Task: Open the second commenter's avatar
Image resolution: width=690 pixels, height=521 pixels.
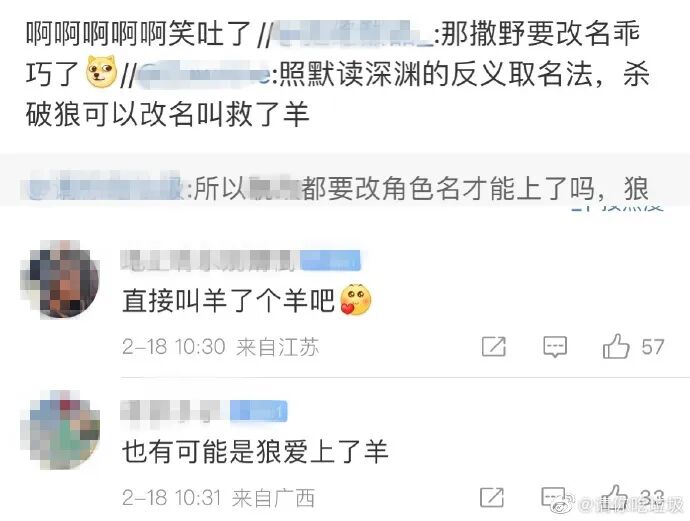Action: pos(60,429)
